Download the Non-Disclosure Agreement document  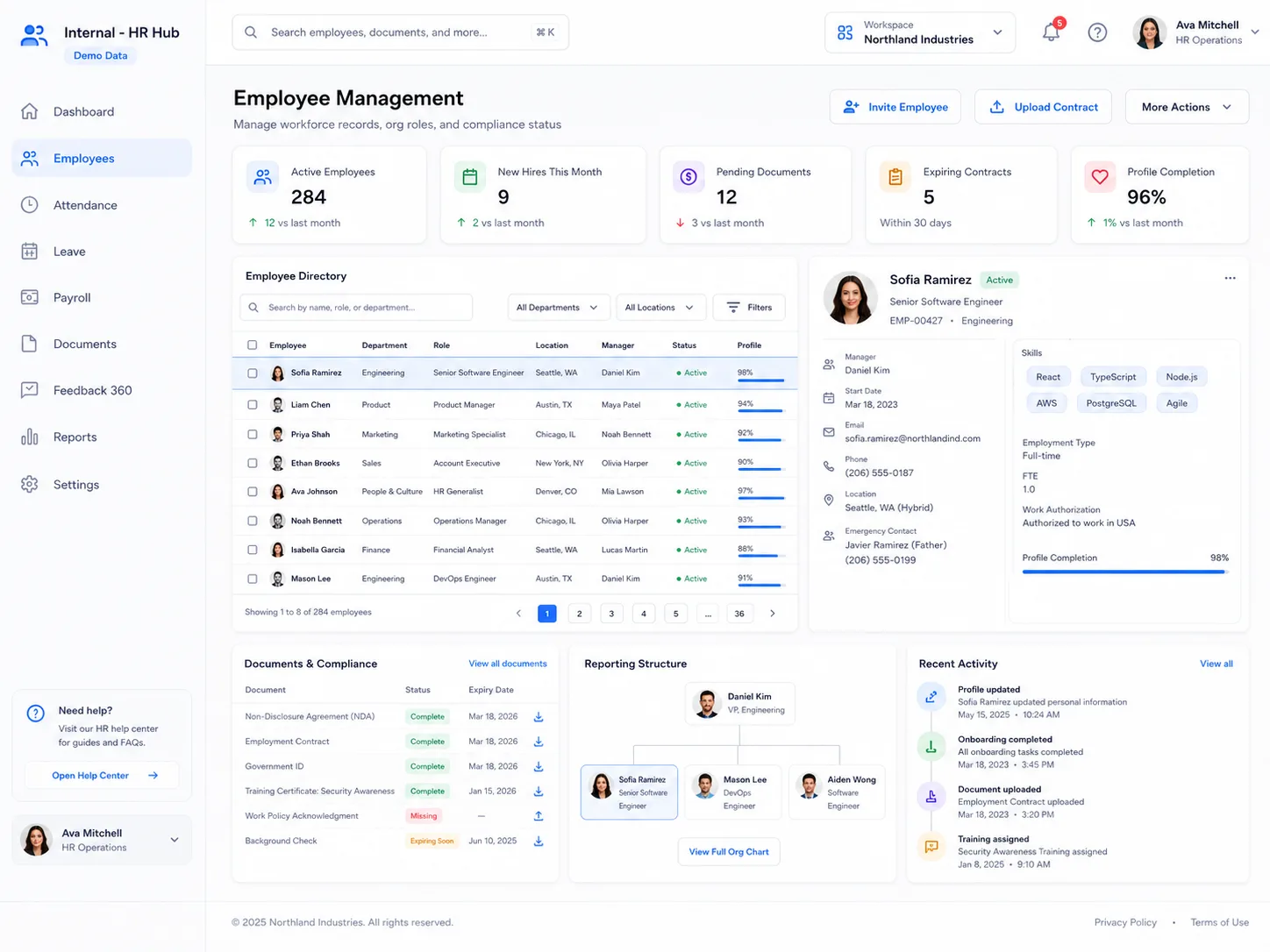tap(539, 717)
